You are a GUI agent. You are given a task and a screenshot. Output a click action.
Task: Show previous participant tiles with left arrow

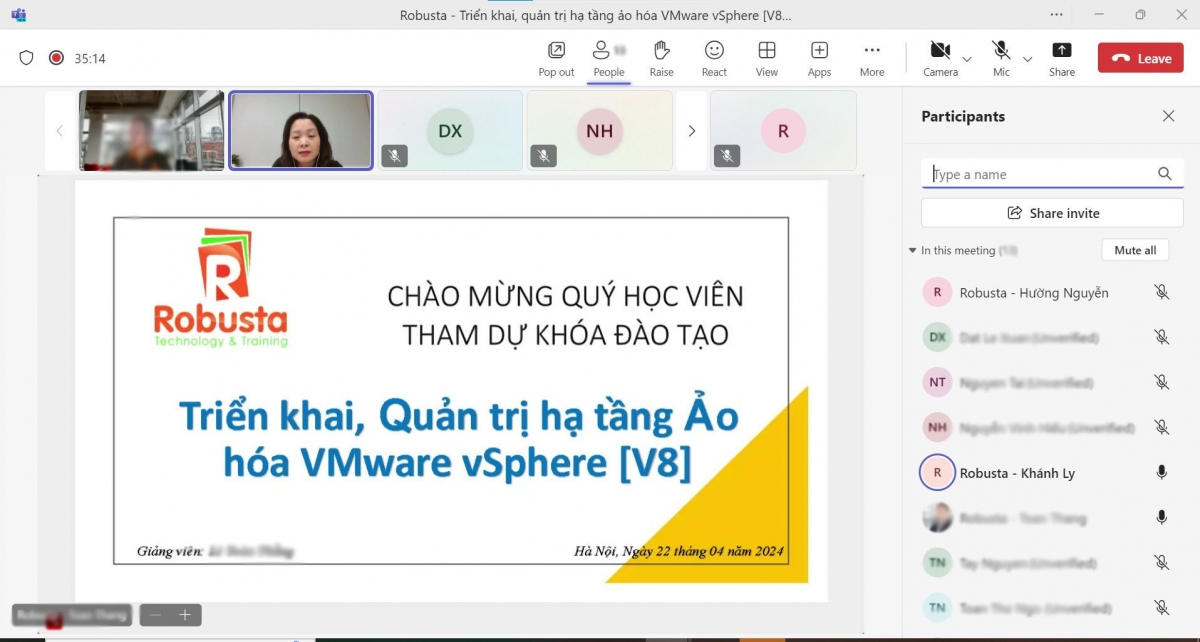pyautogui.click(x=59, y=131)
